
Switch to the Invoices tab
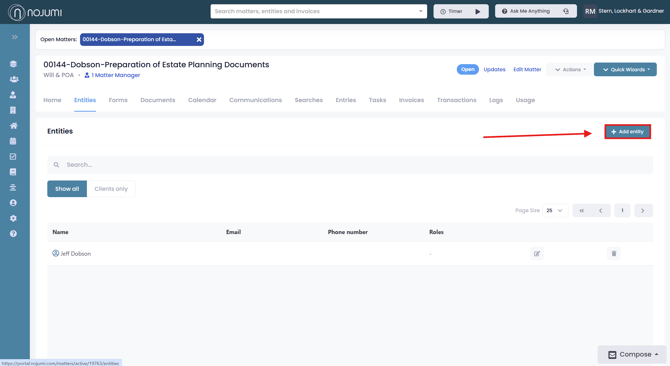click(x=411, y=100)
